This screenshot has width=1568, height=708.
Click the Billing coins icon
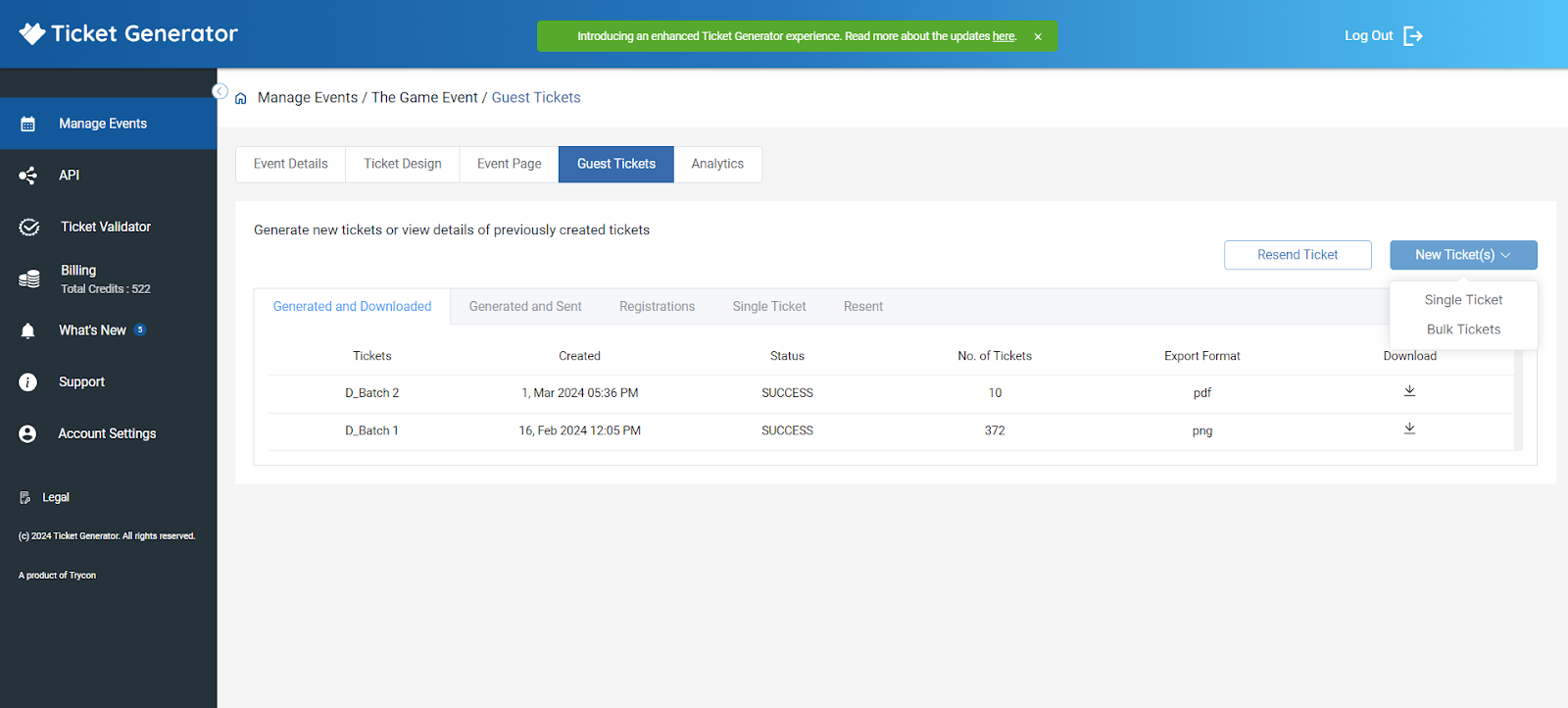point(29,278)
